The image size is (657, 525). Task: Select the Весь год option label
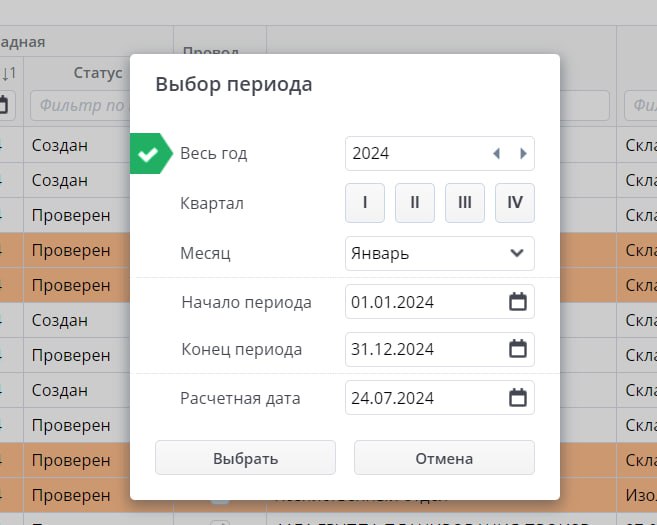point(214,154)
